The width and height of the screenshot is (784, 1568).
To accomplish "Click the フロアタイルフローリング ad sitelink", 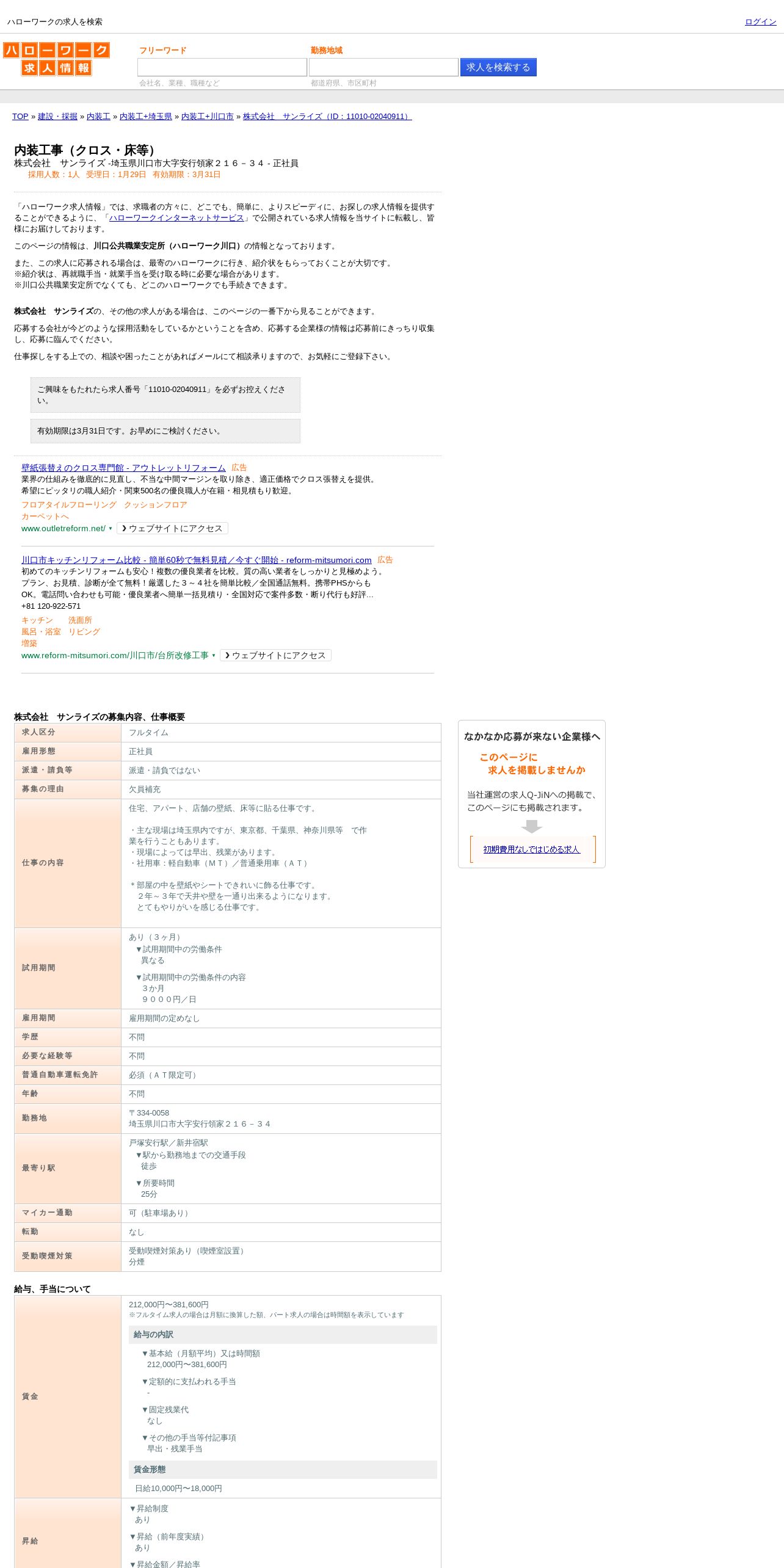I will [69, 505].
